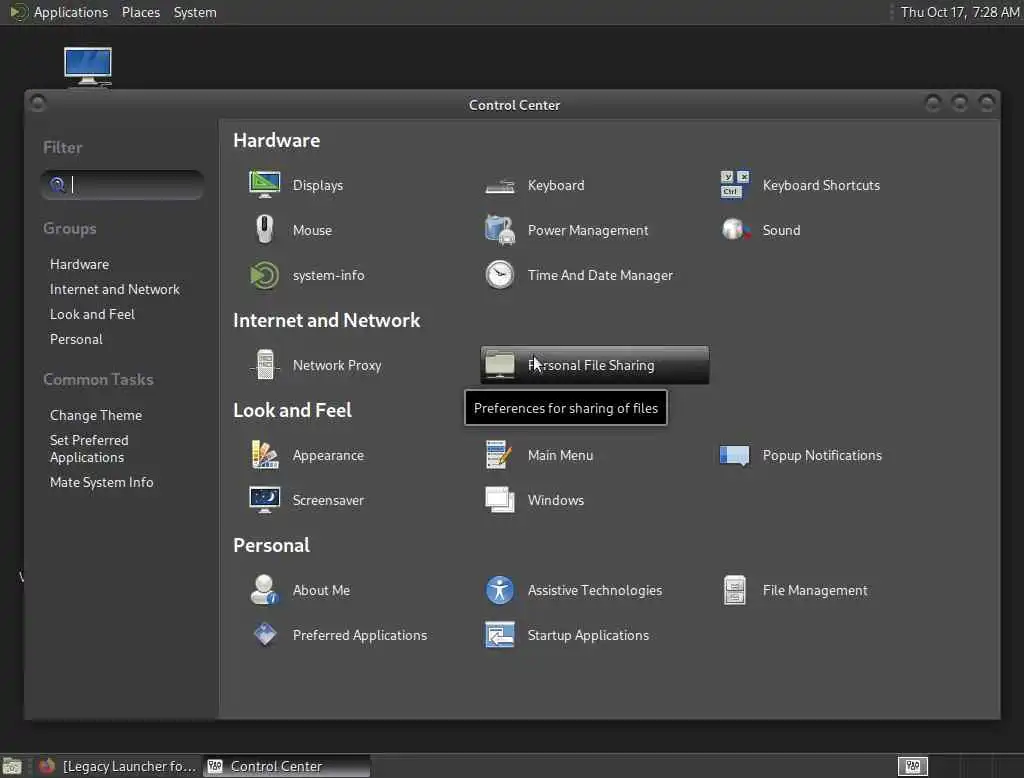1024x778 pixels.
Task: Click the show desktop icon in bottom panel
Action: click(x=12, y=766)
